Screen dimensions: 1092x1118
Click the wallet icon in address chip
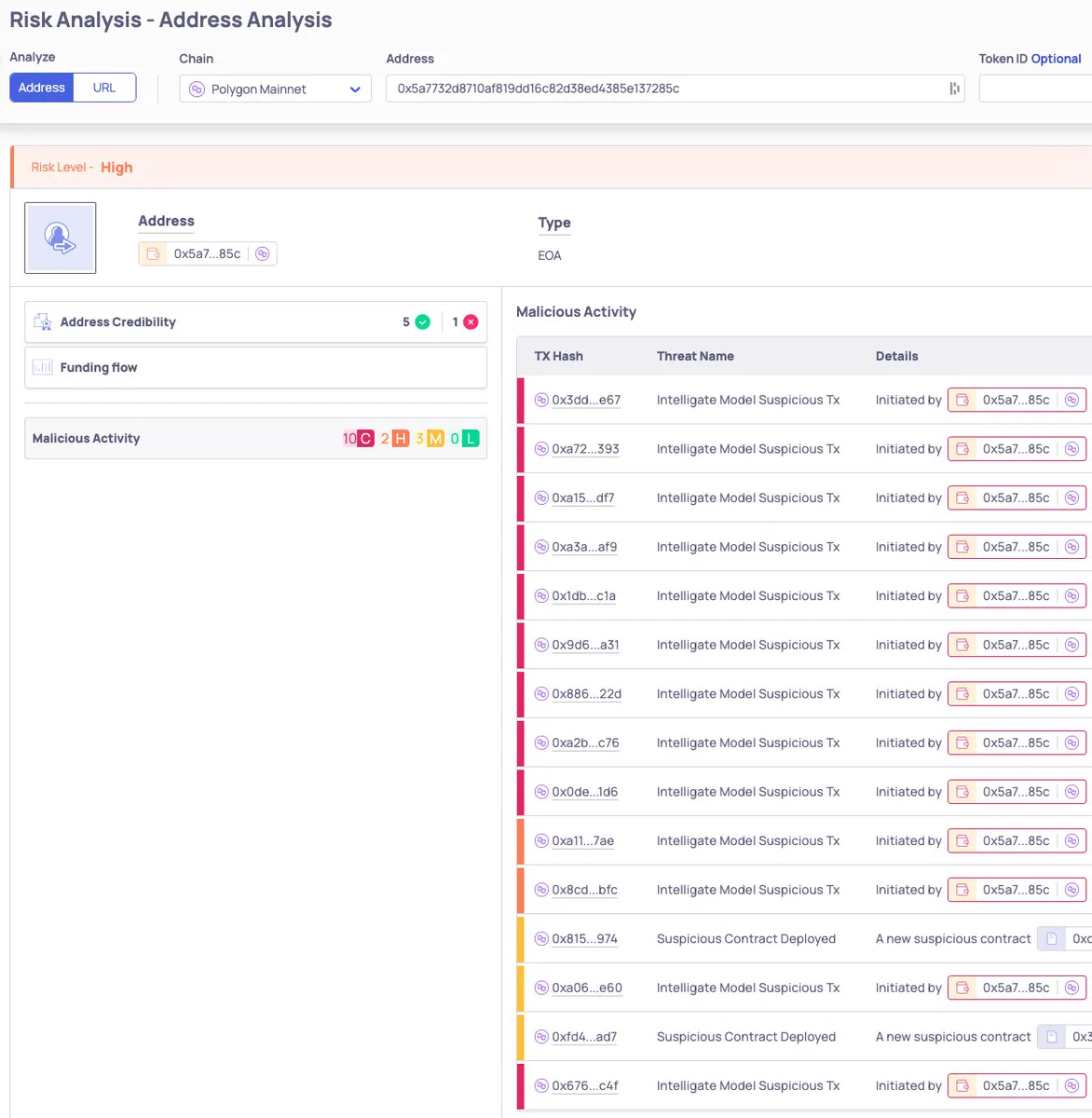pyautogui.click(x=153, y=253)
